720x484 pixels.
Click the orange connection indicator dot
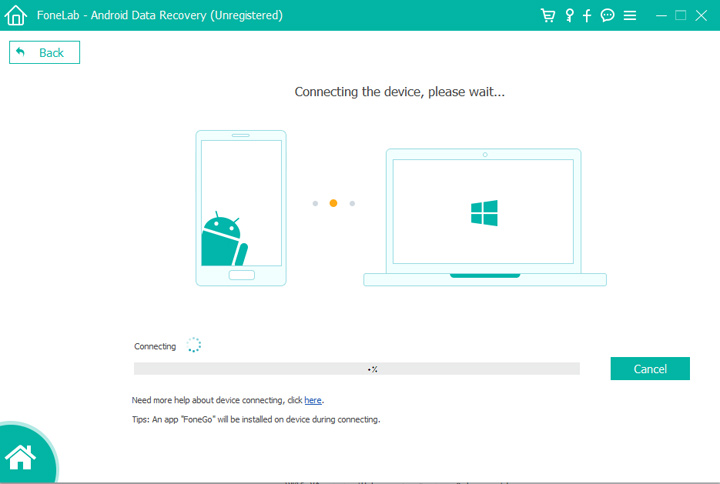pos(333,203)
